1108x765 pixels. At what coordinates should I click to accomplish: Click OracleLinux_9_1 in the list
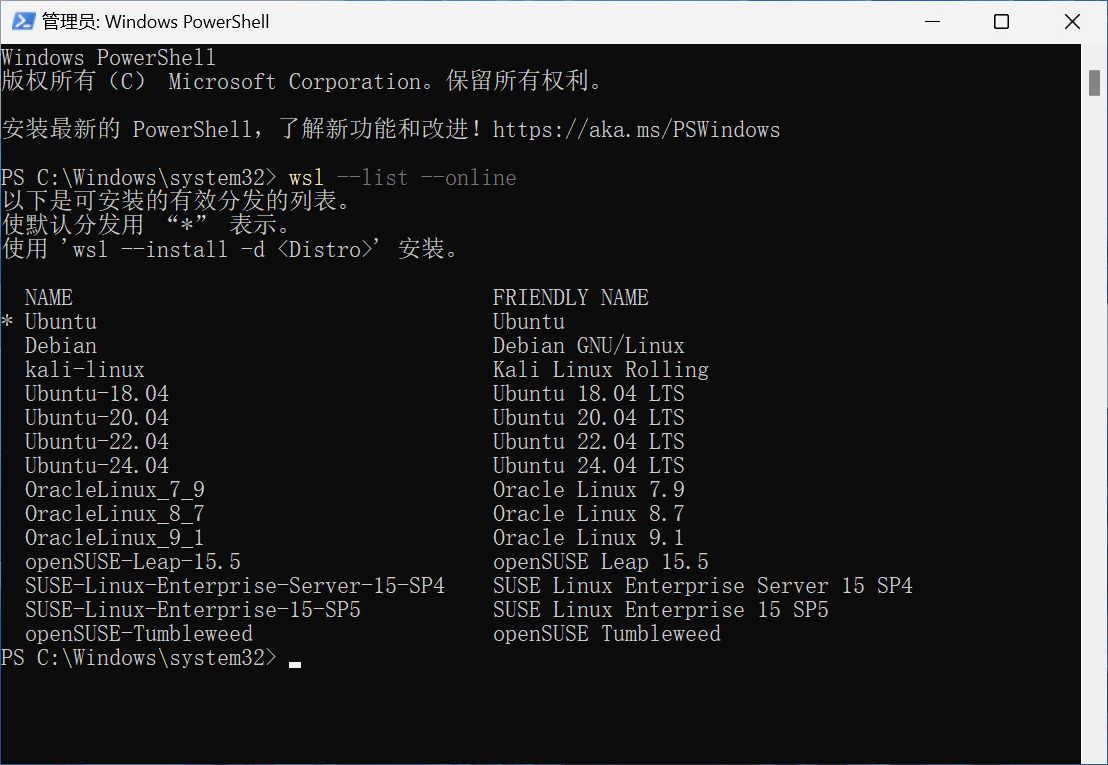click(x=114, y=538)
